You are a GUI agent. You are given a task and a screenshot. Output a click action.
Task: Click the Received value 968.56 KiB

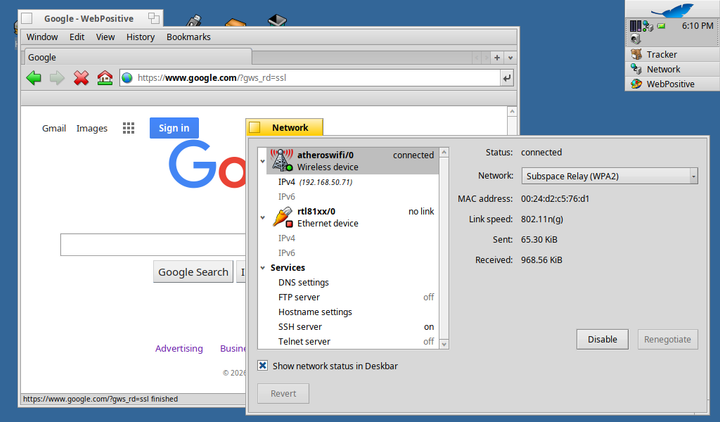[x=541, y=260]
